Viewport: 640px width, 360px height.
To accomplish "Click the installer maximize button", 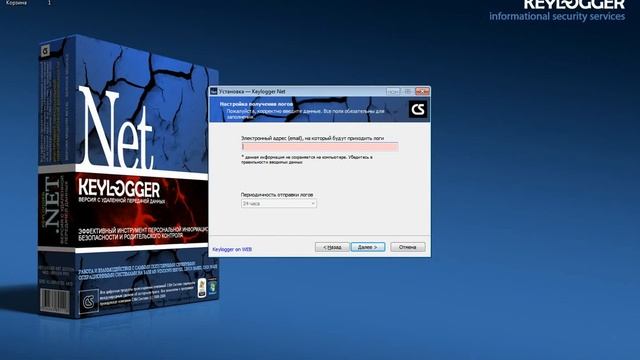I will point(407,91).
